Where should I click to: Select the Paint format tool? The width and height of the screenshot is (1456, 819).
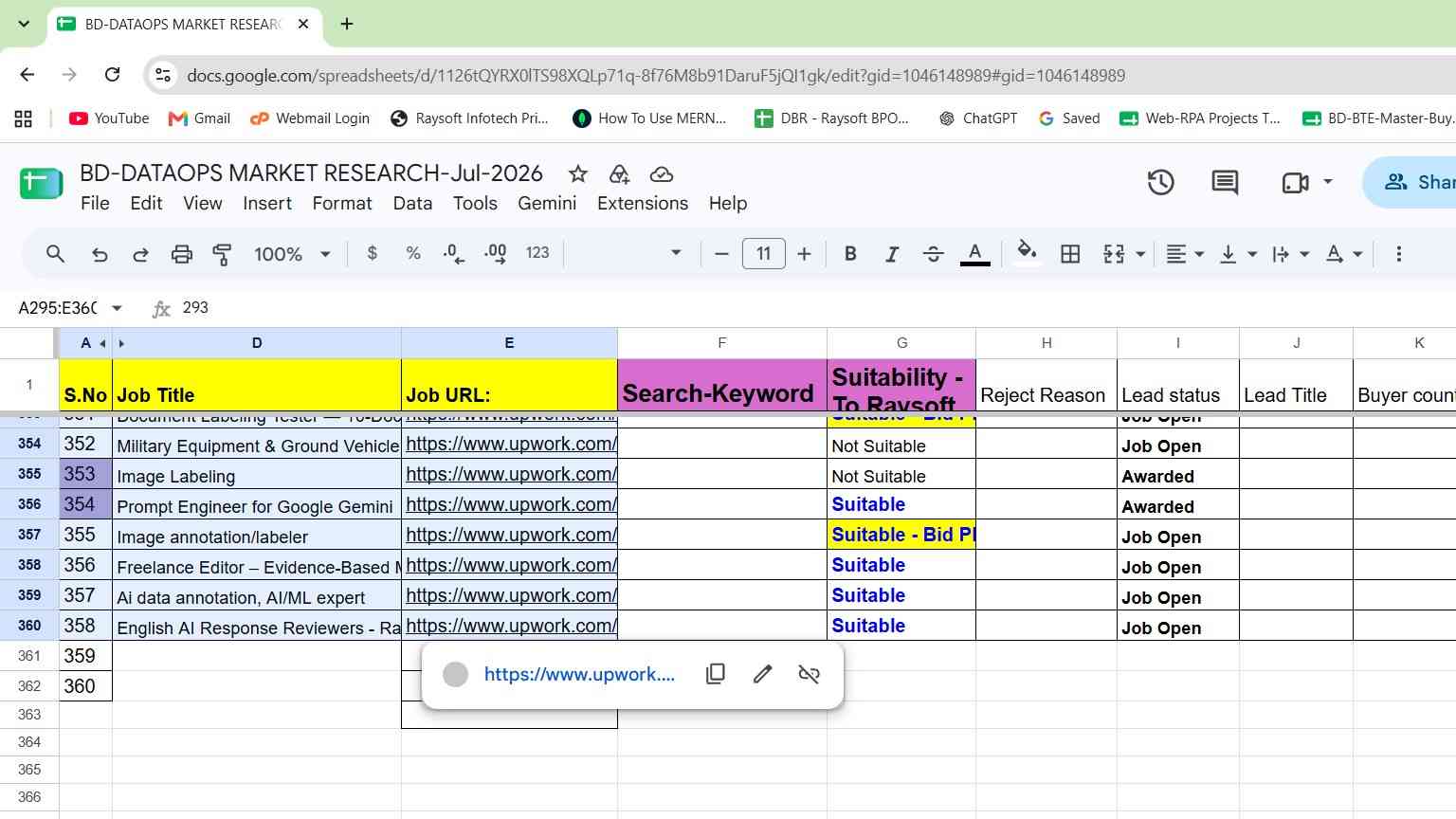click(222, 254)
